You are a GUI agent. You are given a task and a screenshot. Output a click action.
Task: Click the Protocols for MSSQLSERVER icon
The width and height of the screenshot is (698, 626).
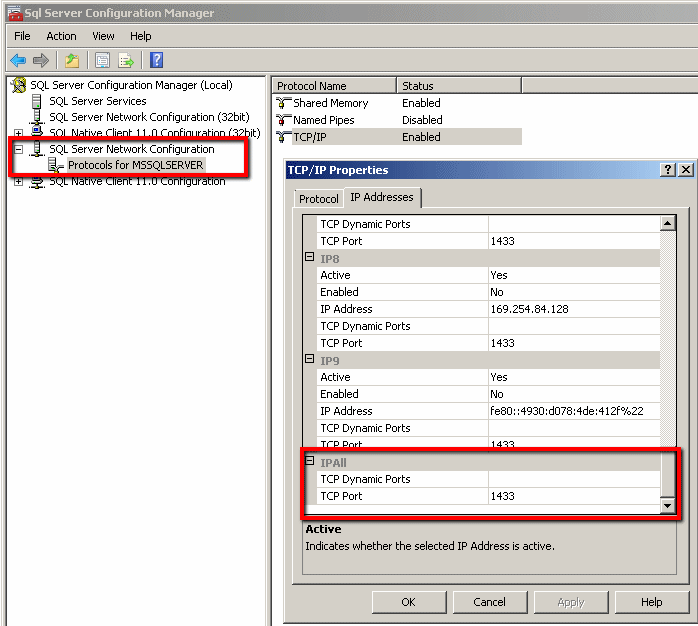click(x=56, y=165)
